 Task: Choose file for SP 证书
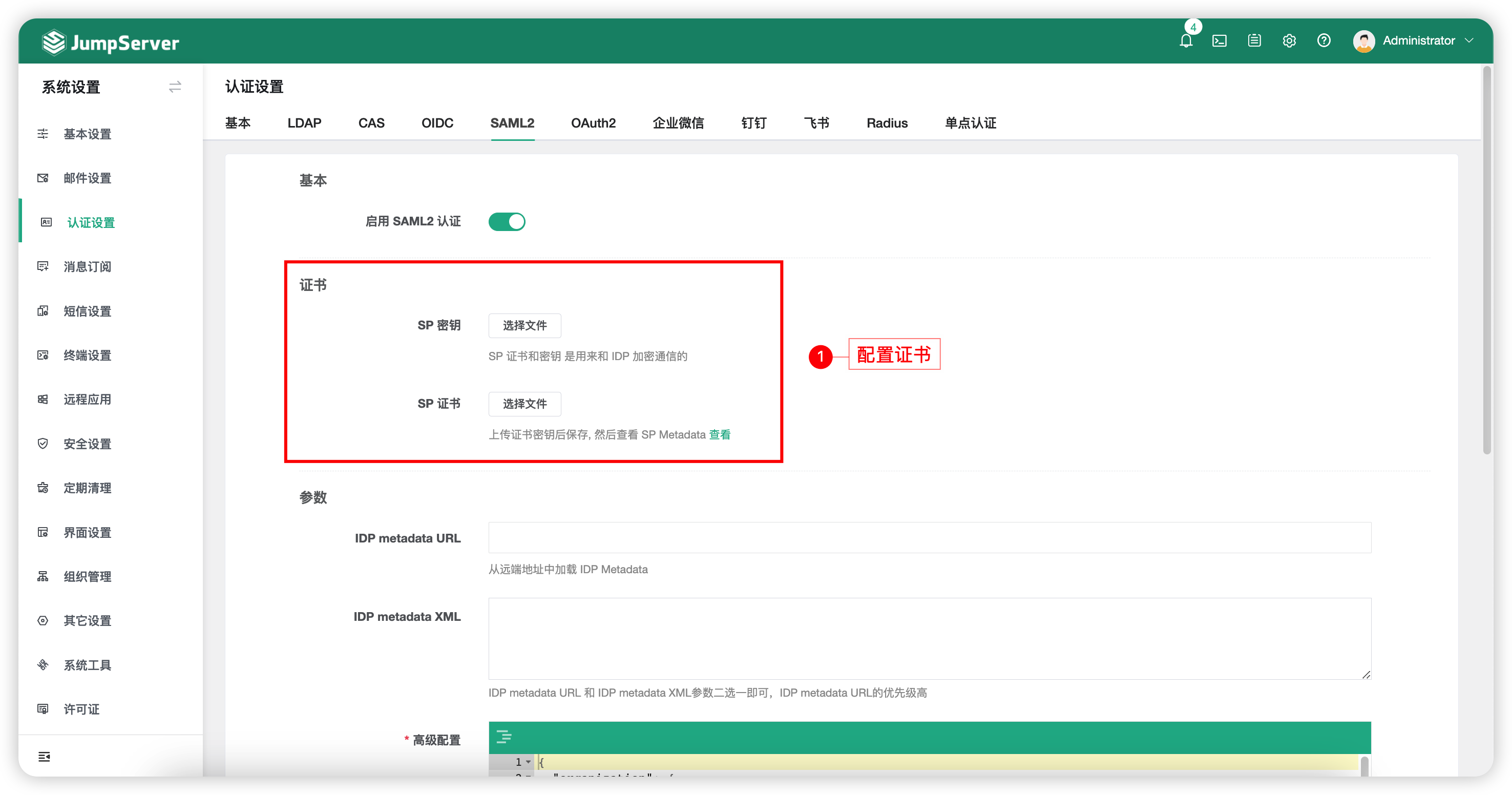tap(524, 404)
